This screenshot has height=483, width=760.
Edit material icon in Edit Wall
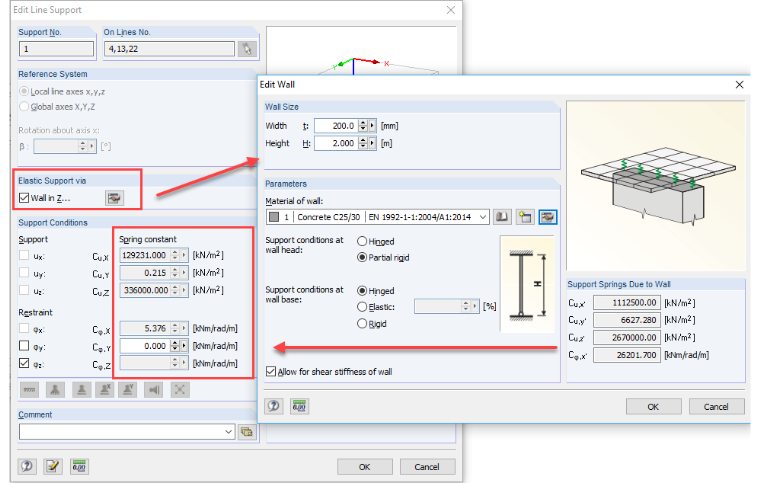tap(548, 217)
